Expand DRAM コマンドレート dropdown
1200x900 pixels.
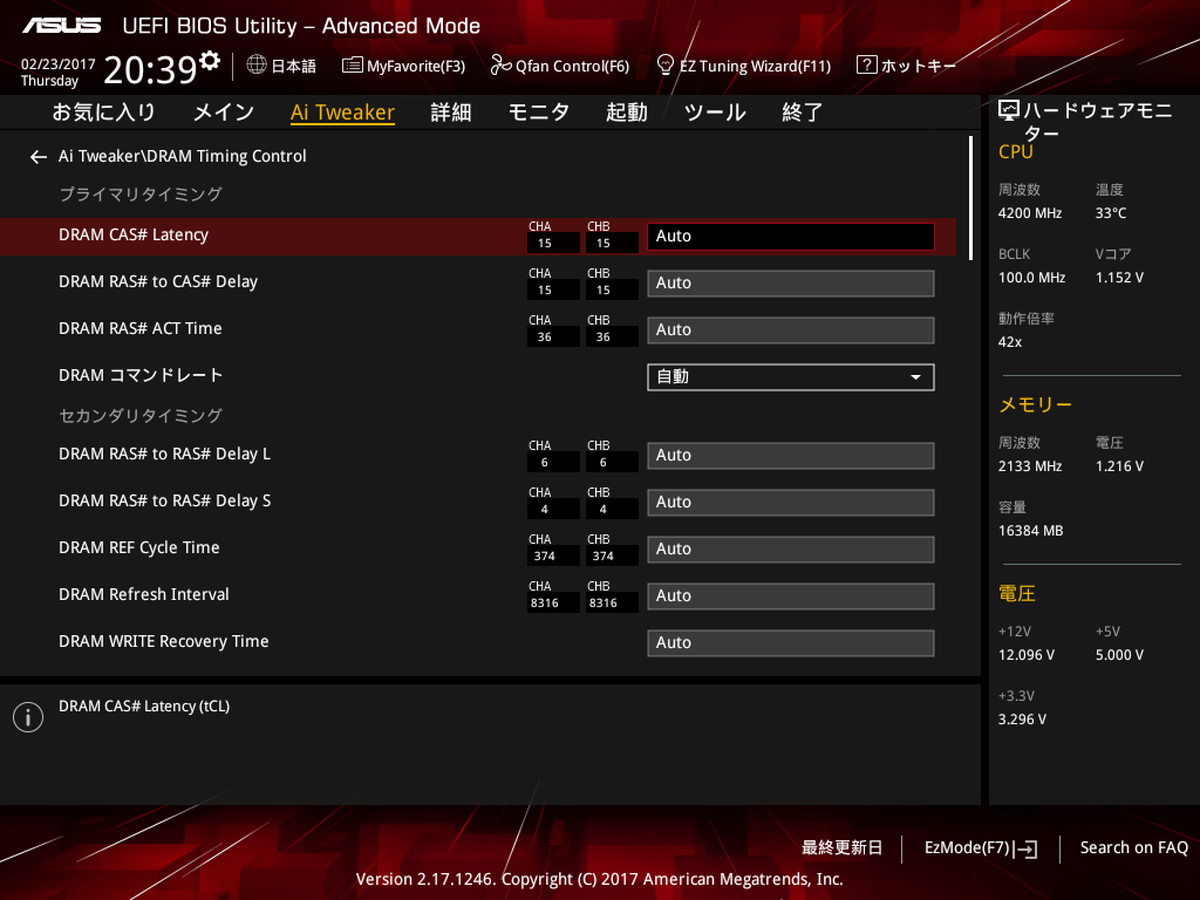click(791, 377)
